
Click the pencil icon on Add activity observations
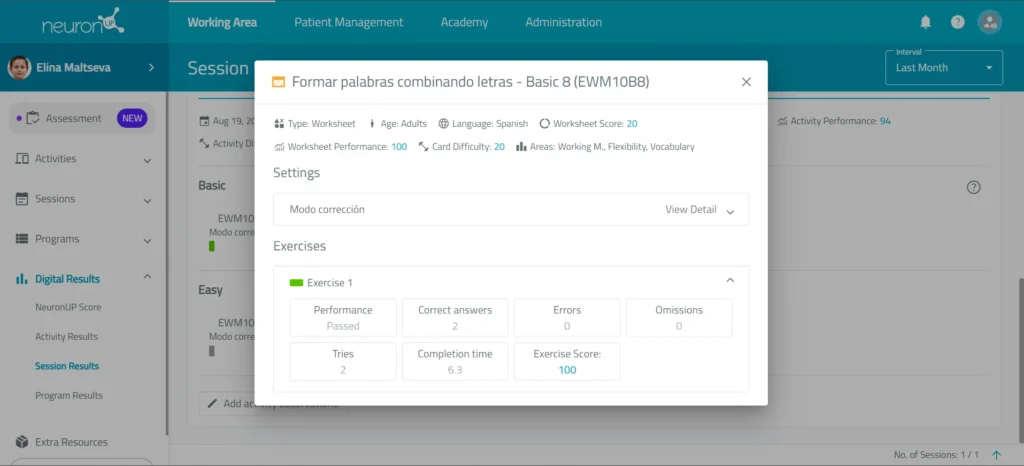point(212,403)
